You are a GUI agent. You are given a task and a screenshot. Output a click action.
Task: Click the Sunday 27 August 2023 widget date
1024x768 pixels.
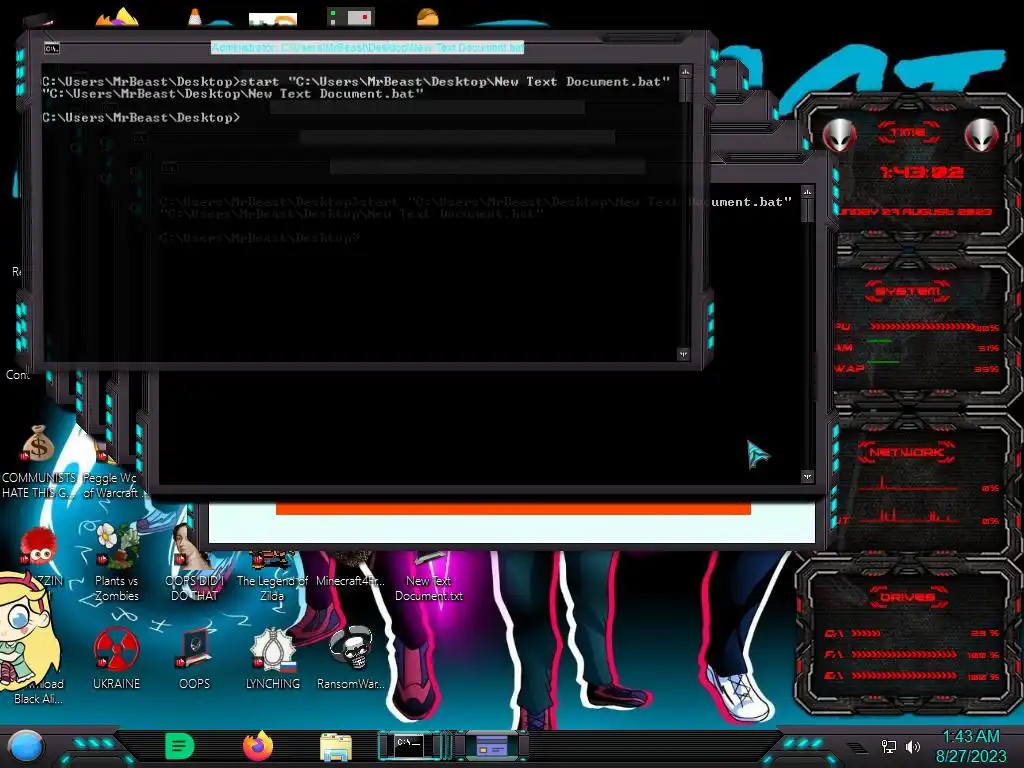[914, 212]
